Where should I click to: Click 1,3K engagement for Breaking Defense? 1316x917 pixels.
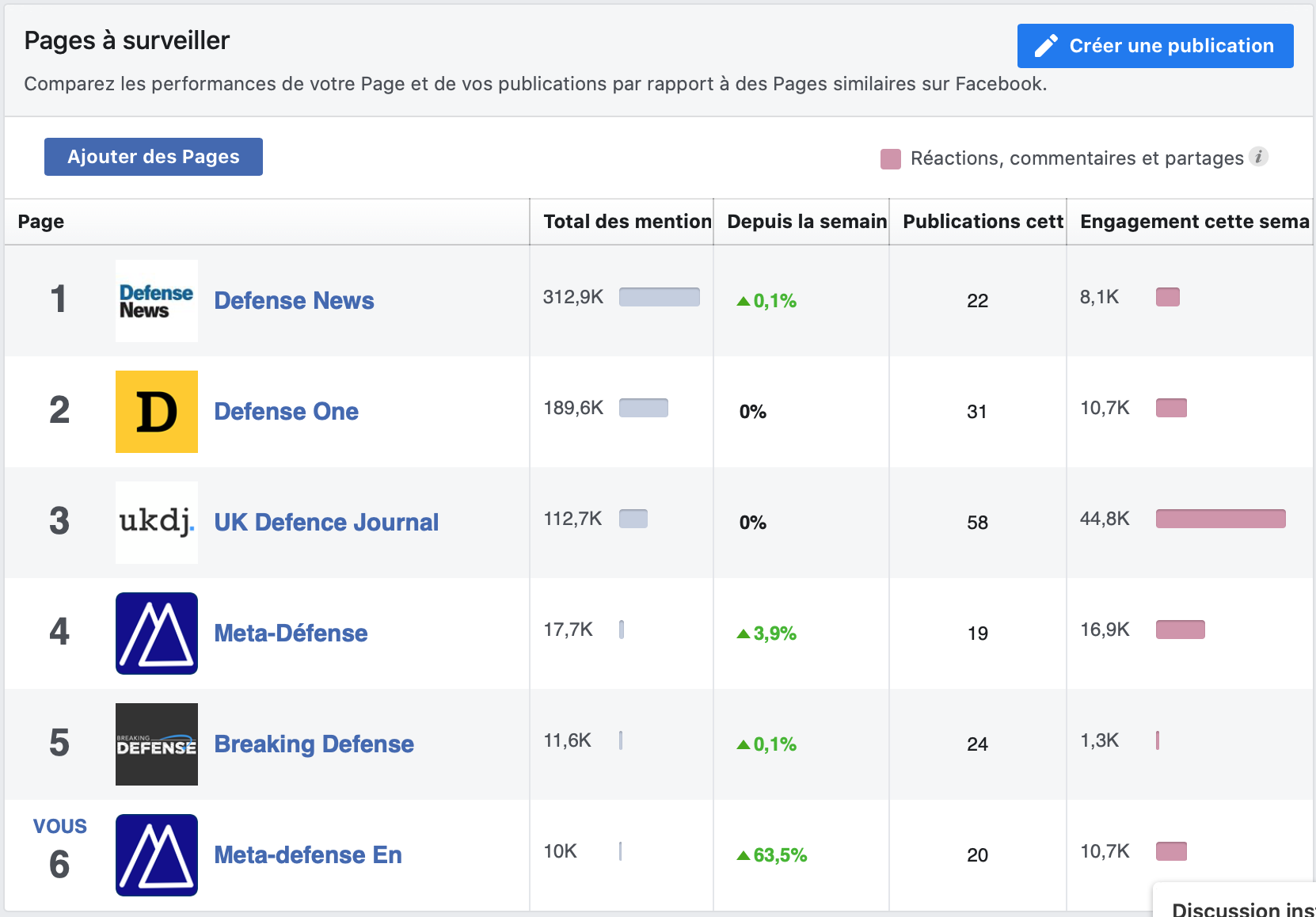1100,740
